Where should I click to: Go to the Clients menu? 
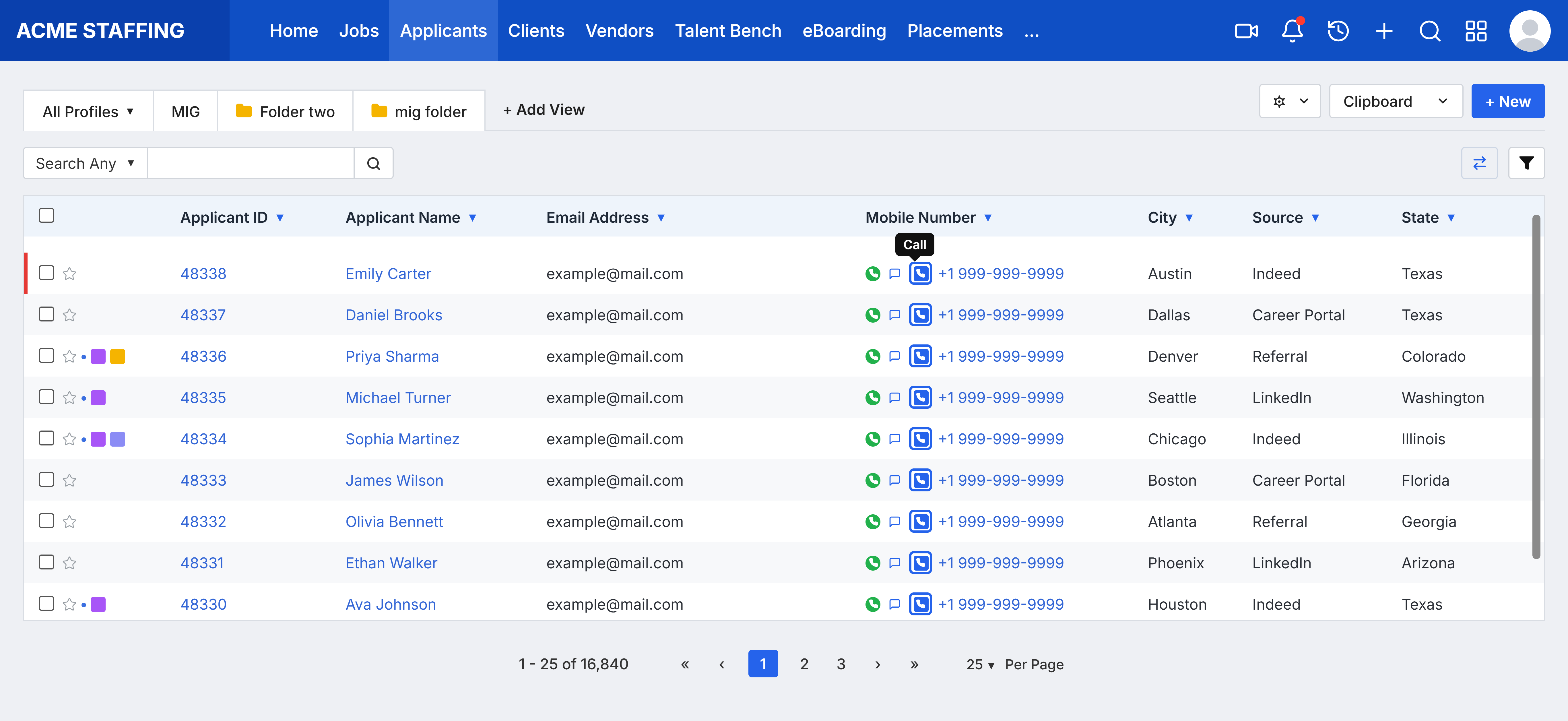click(536, 30)
